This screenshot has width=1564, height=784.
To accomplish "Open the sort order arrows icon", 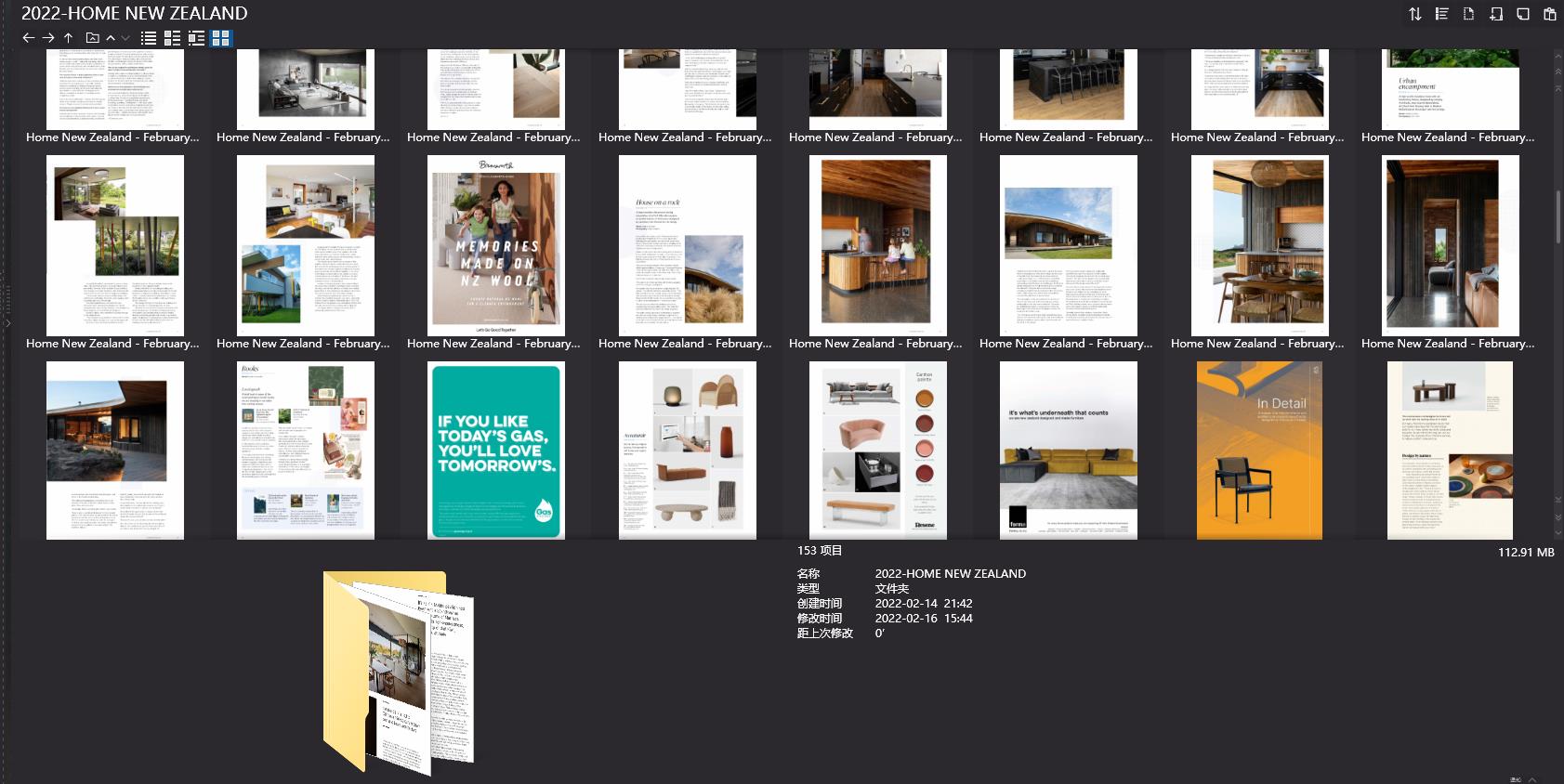I will click(x=1414, y=14).
